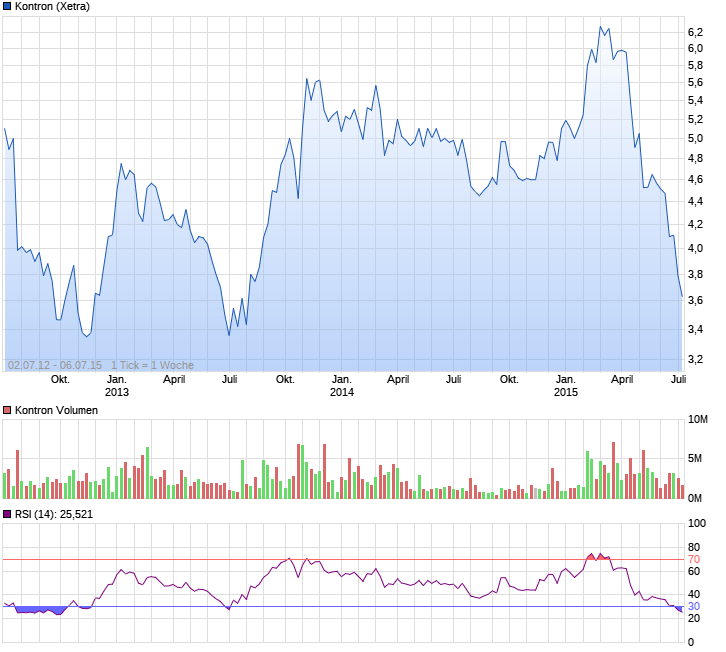Click the red Kontron Volumen legend swatch

click(7, 410)
